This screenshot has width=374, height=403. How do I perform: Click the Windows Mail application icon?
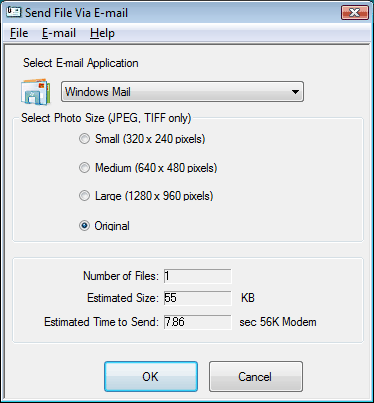(x=36, y=92)
